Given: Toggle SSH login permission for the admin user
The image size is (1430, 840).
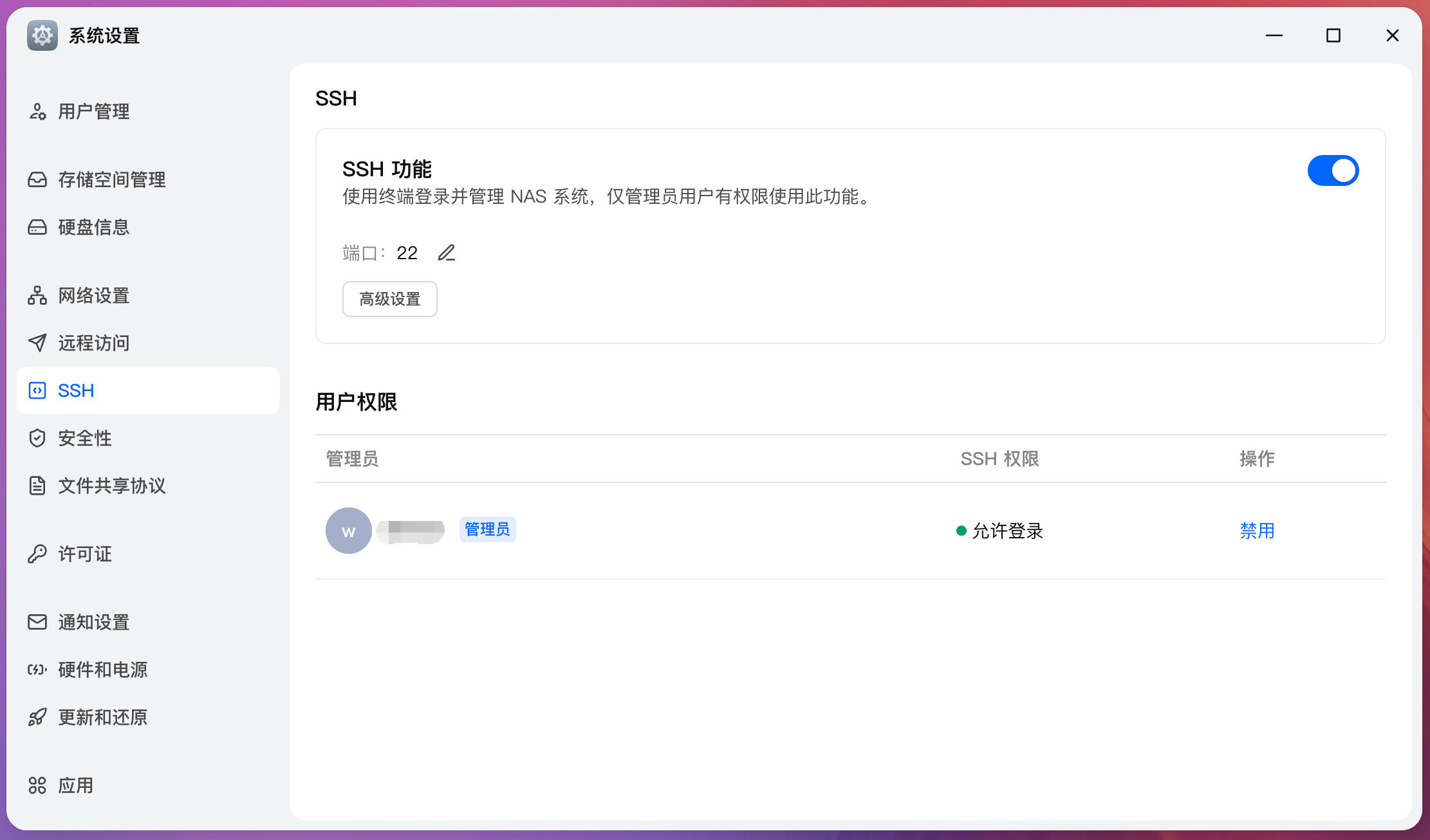Looking at the screenshot, I should 1256,531.
